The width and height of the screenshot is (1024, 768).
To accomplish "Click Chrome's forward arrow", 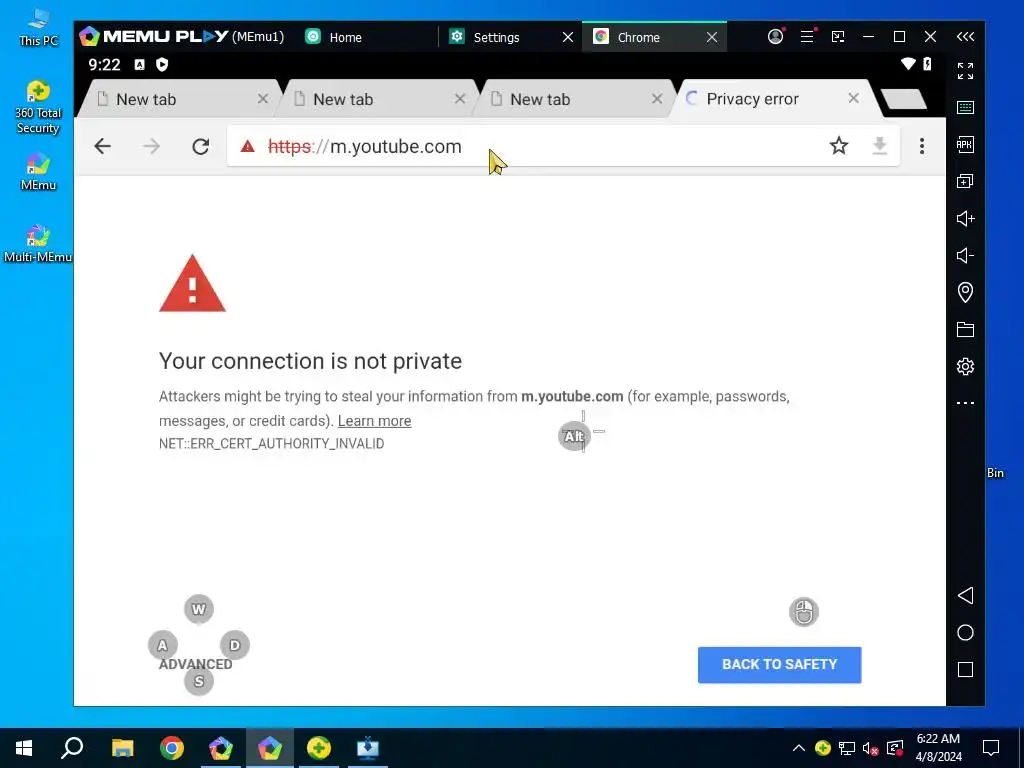I will point(152,146).
